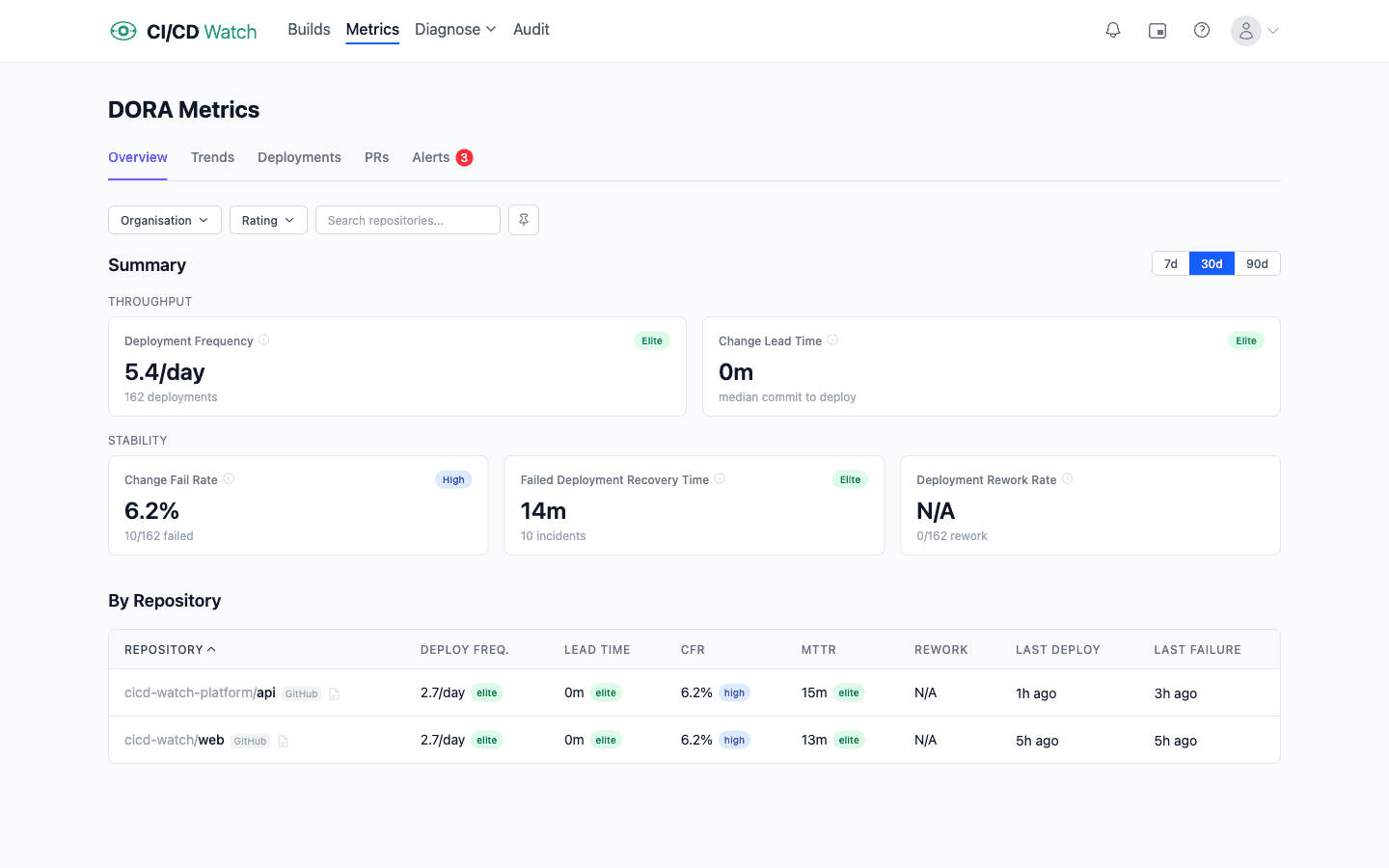Sort by the LAST DEPLOY column
1389x868 pixels.
tap(1058, 649)
